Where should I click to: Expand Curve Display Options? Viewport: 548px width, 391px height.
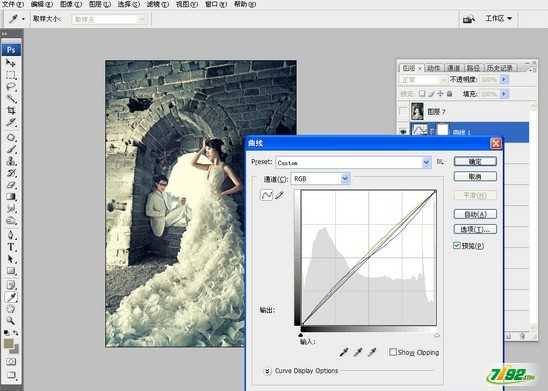coord(267,371)
